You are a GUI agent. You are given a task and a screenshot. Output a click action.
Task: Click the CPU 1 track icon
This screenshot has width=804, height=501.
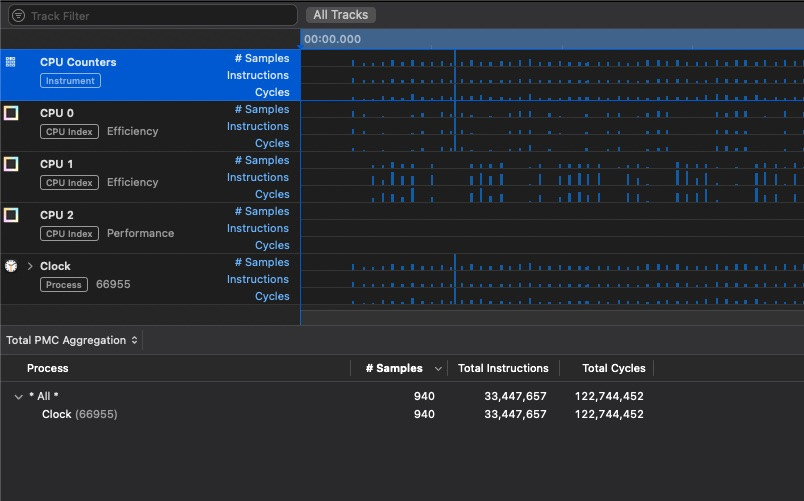click(11, 164)
